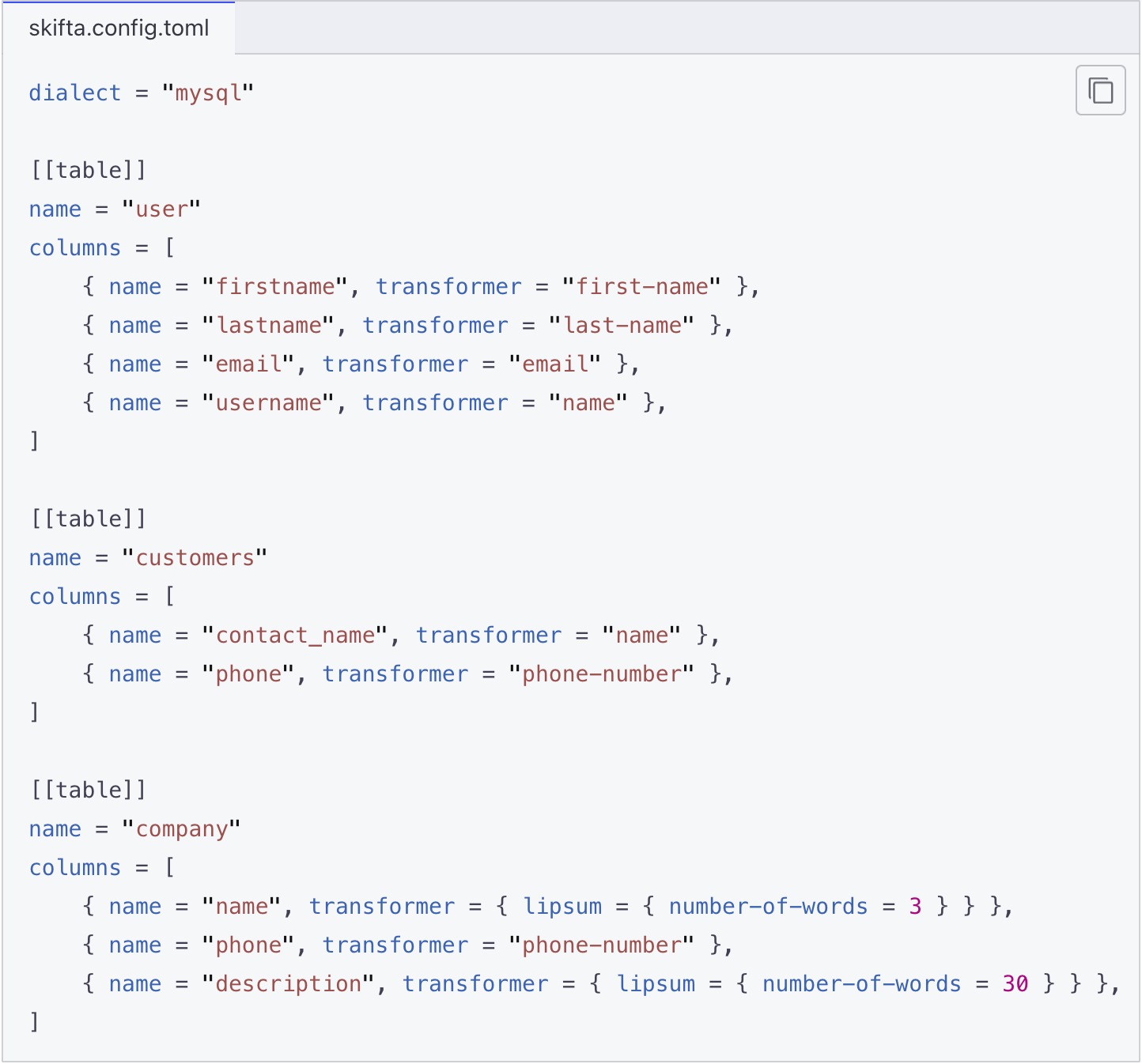Click the "first-name" transformer value
This screenshot has height=1064, width=1142.
point(641,287)
